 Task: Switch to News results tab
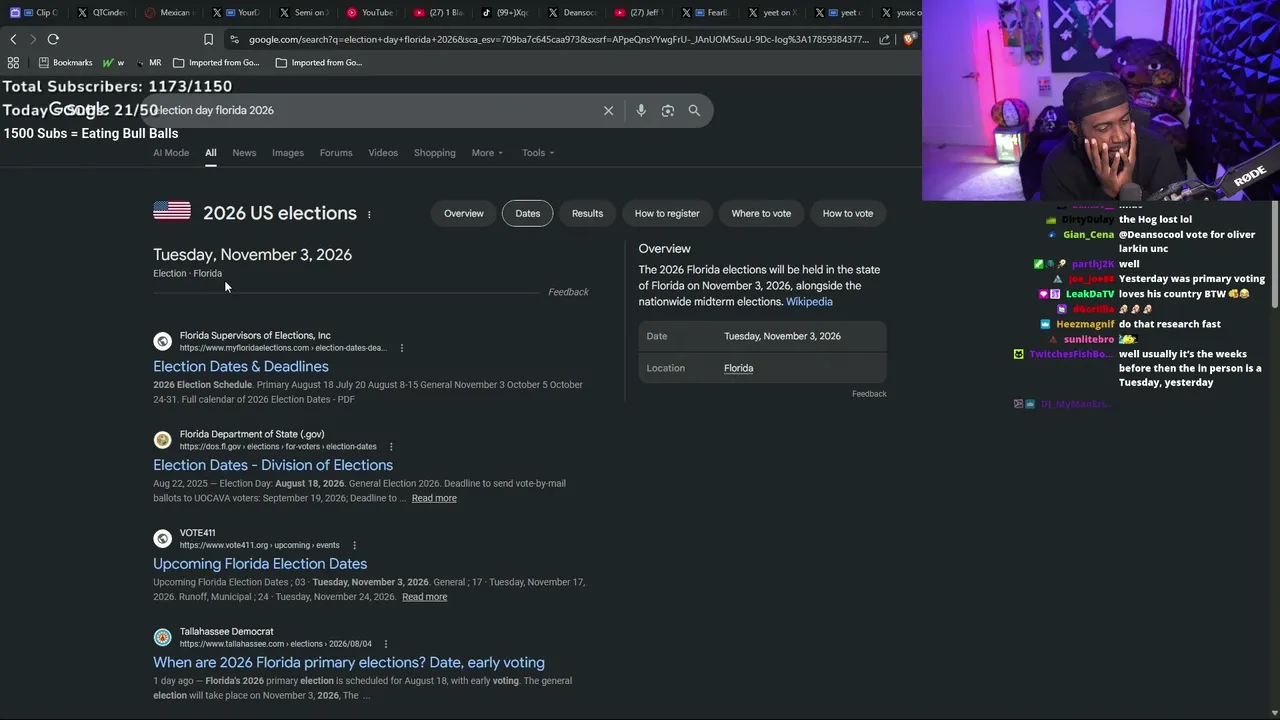coord(244,153)
